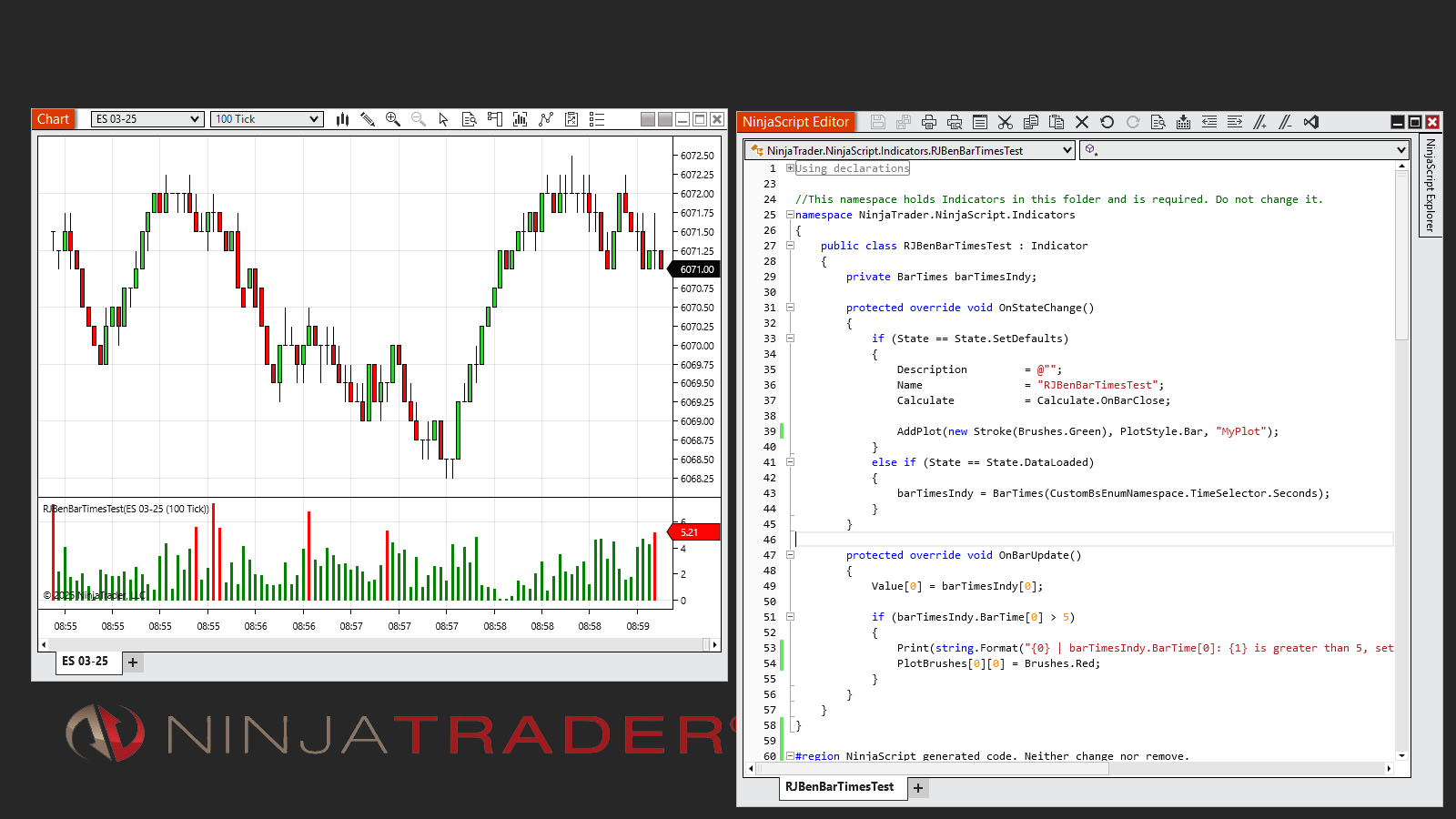
Task: Click the AddPlot code line 39
Action: (x=1087, y=431)
